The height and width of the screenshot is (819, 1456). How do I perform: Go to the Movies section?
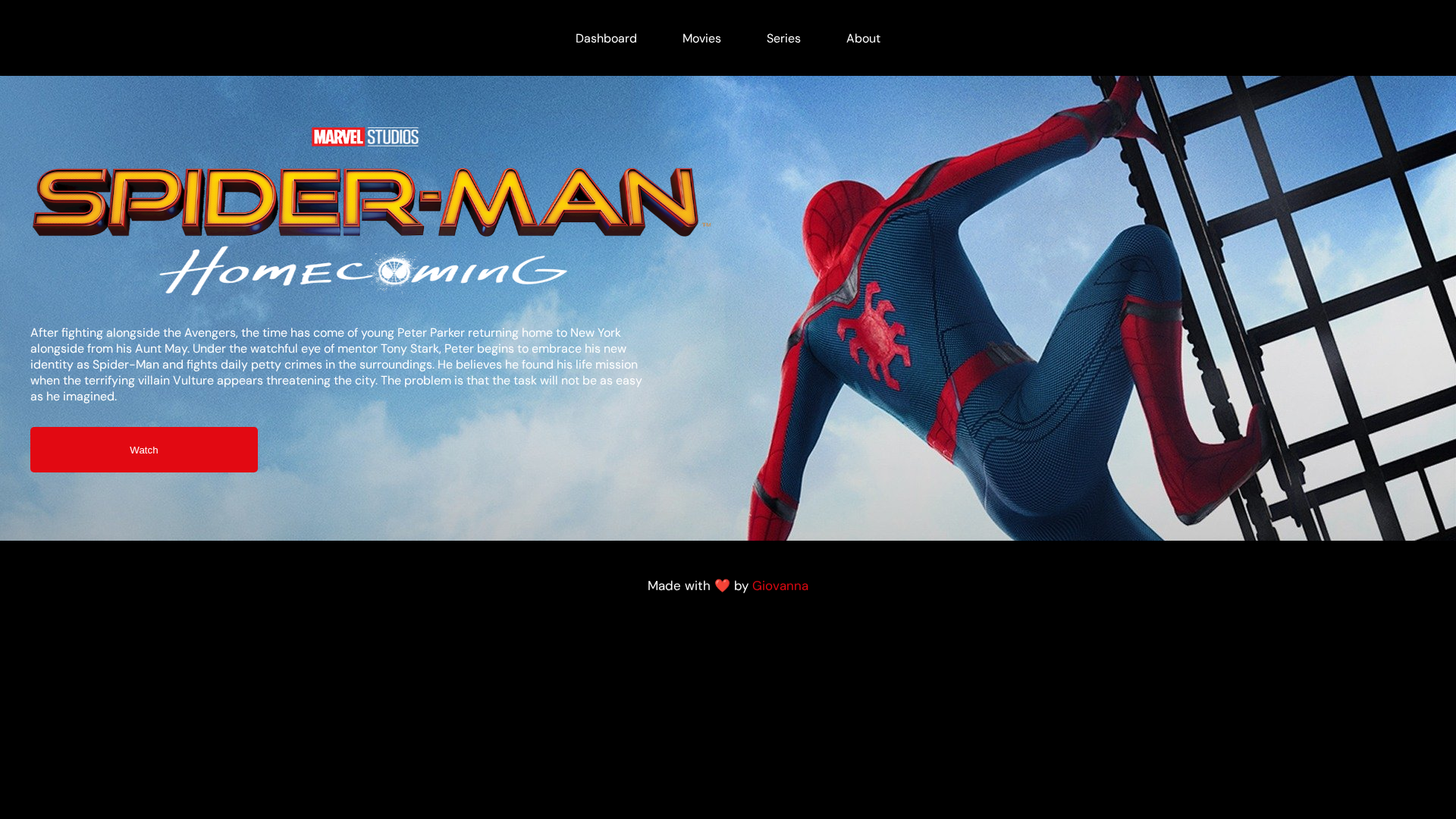(x=701, y=38)
